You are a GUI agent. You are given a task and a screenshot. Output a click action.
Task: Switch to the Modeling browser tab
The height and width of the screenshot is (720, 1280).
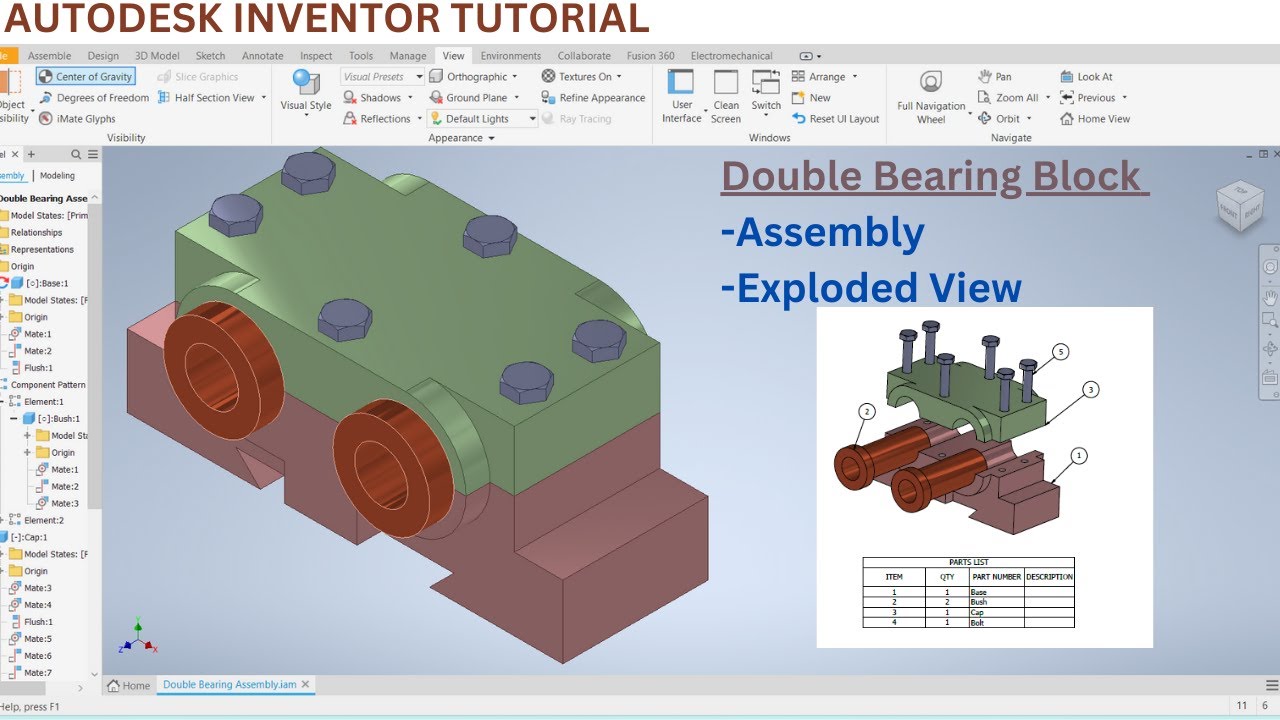pyautogui.click(x=57, y=176)
